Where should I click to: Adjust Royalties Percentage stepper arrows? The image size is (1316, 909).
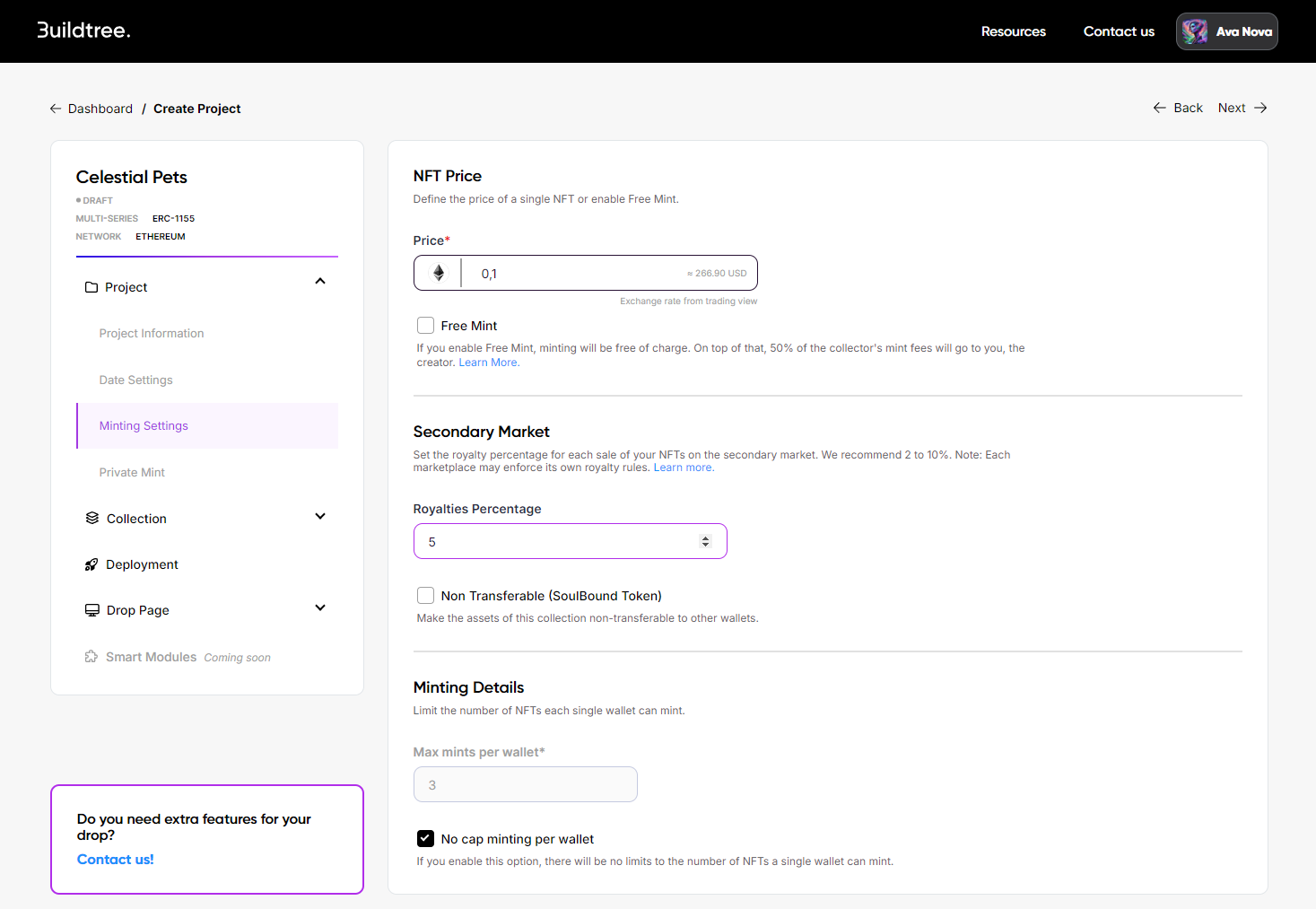pyautogui.click(x=705, y=541)
